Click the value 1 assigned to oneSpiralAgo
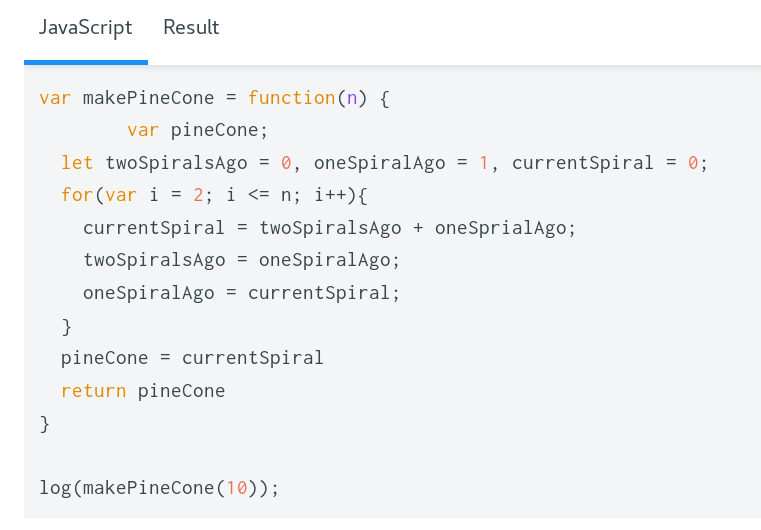The height and width of the screenshot is (530, 761). 484,163
